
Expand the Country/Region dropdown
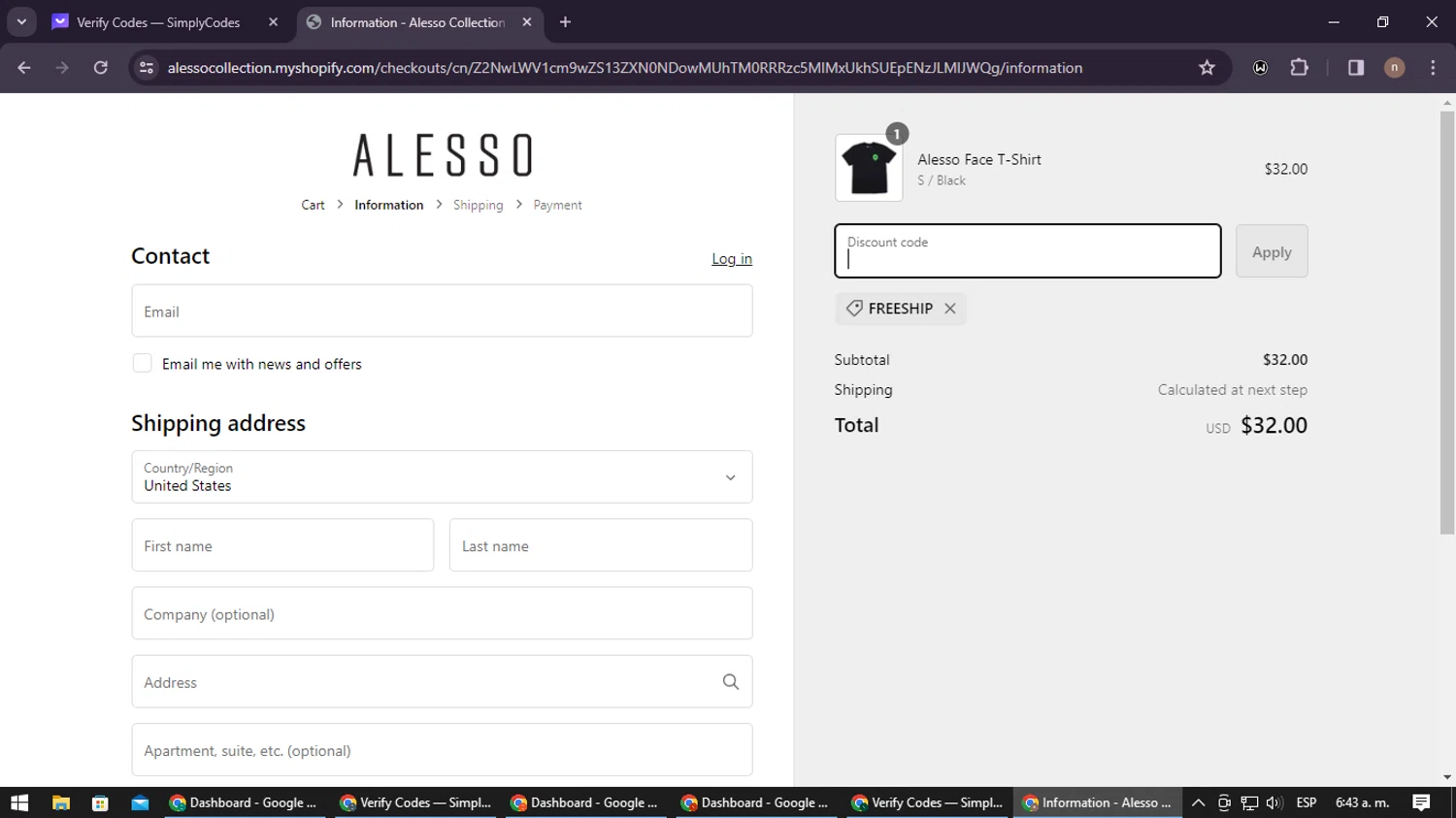442,476
